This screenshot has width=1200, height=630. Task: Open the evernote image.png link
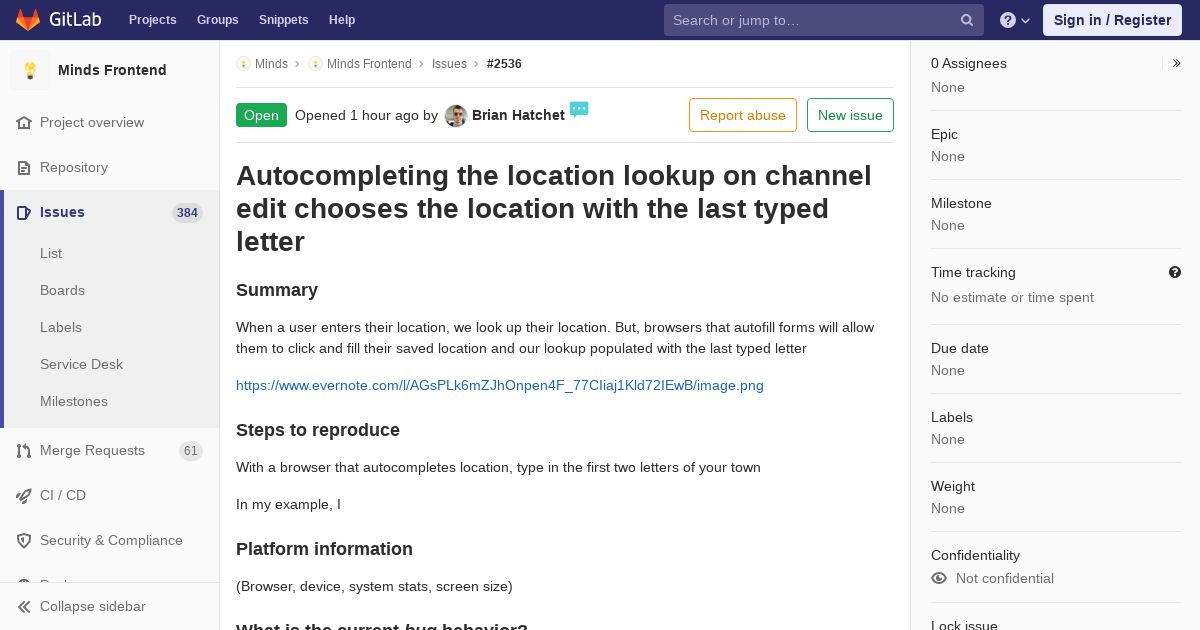(x=500, y=385)
